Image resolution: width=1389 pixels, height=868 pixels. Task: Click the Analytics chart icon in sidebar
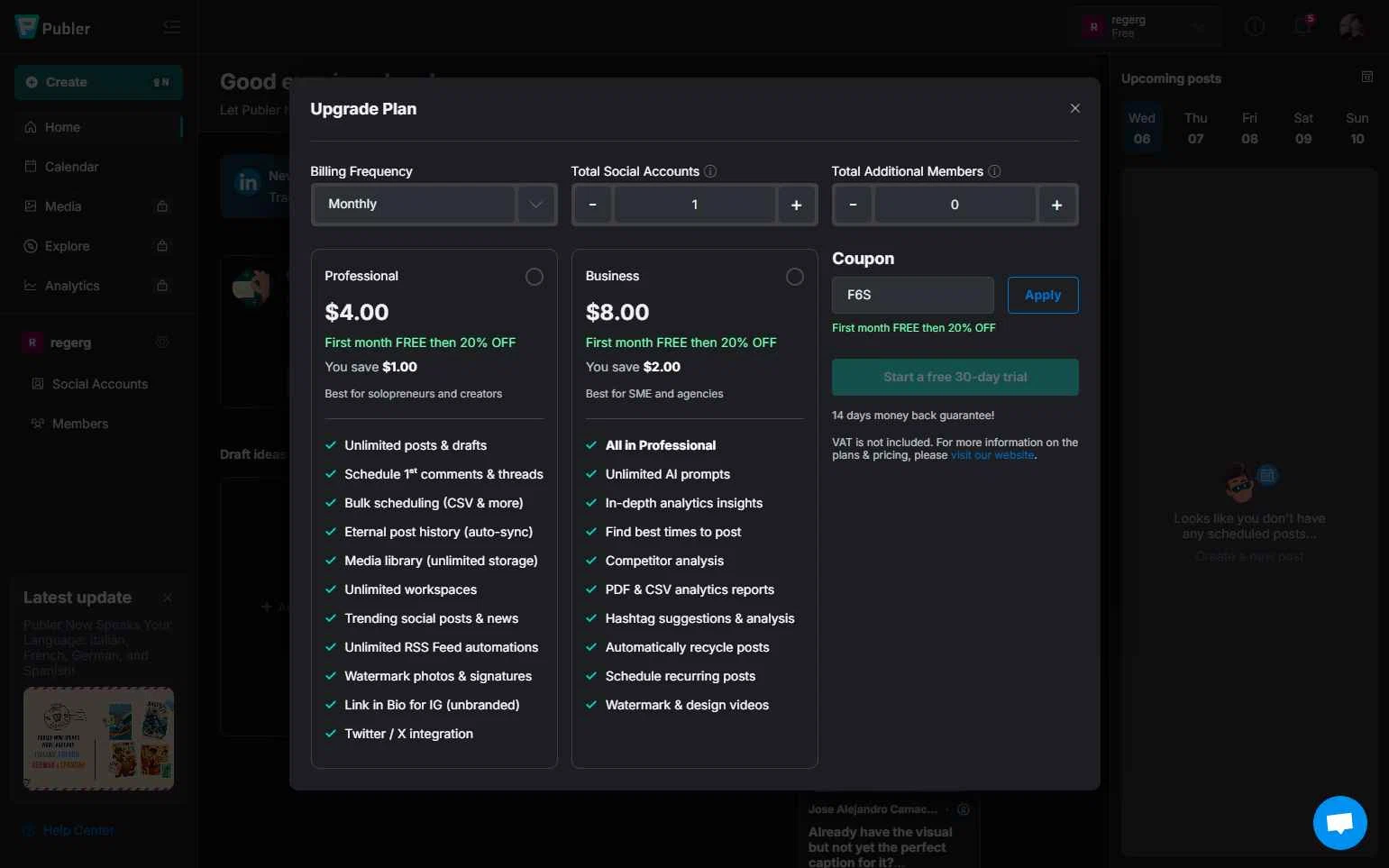point(31,286)
